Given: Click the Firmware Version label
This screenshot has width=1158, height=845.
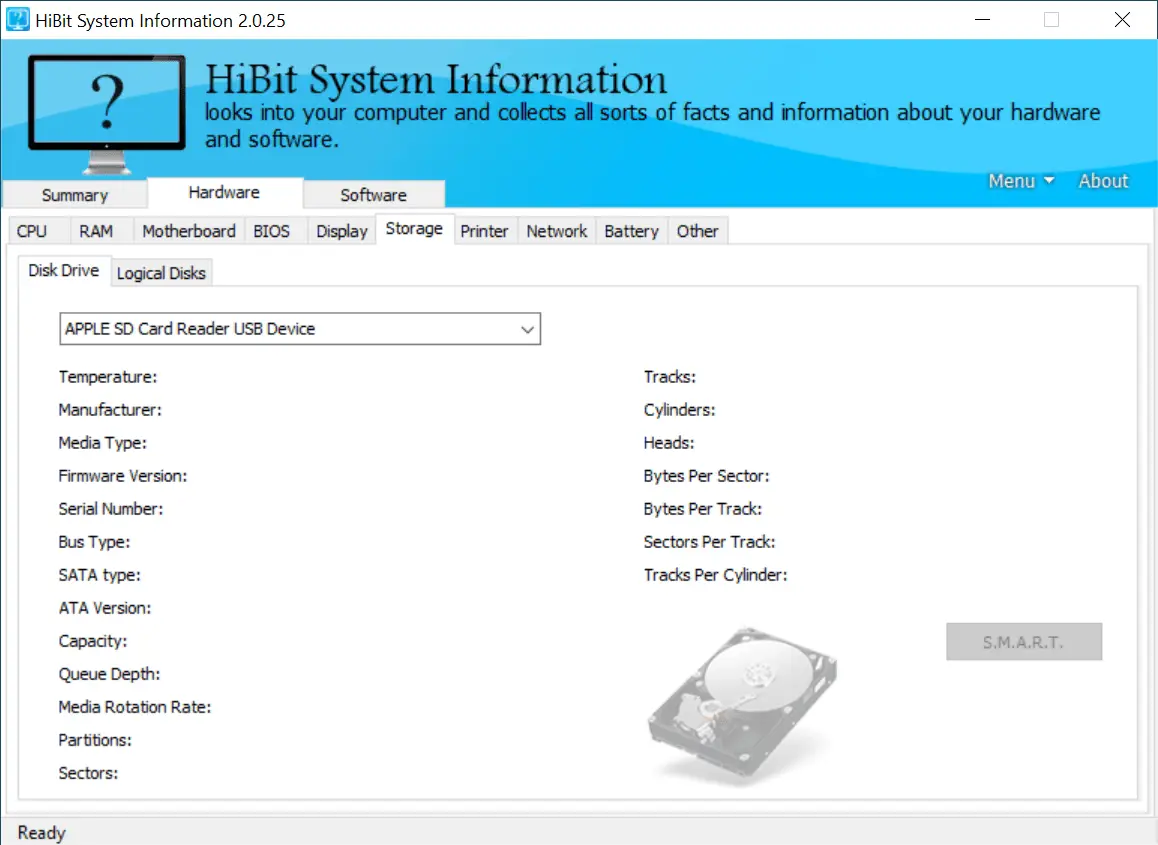Looking at the screenshot, I should (x=123, y=476).
